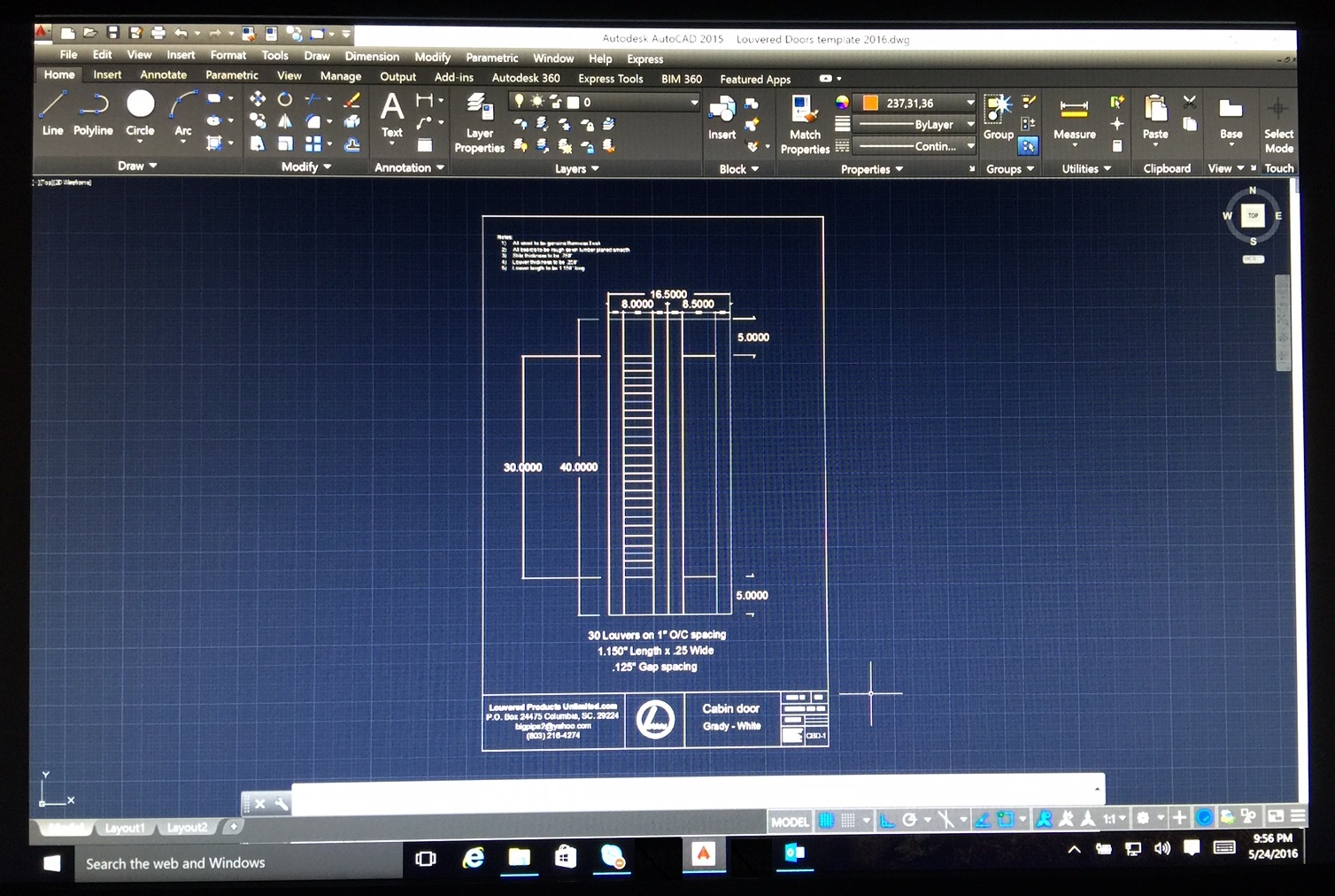The image size is (1335, 896).
Task: Activate the Move tool in Modify panel
Action: (258, 98)
